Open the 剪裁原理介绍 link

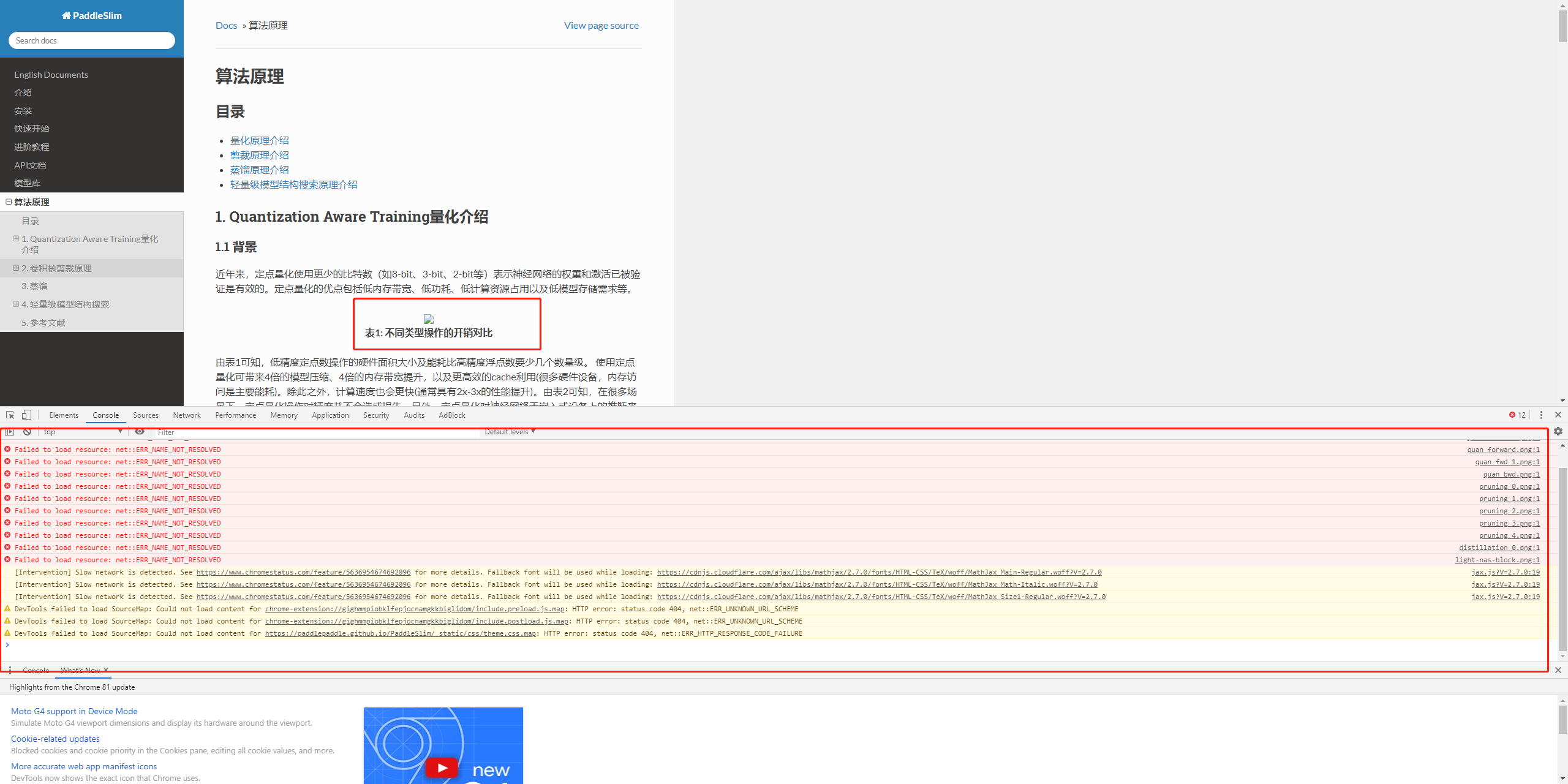point(259,156)
